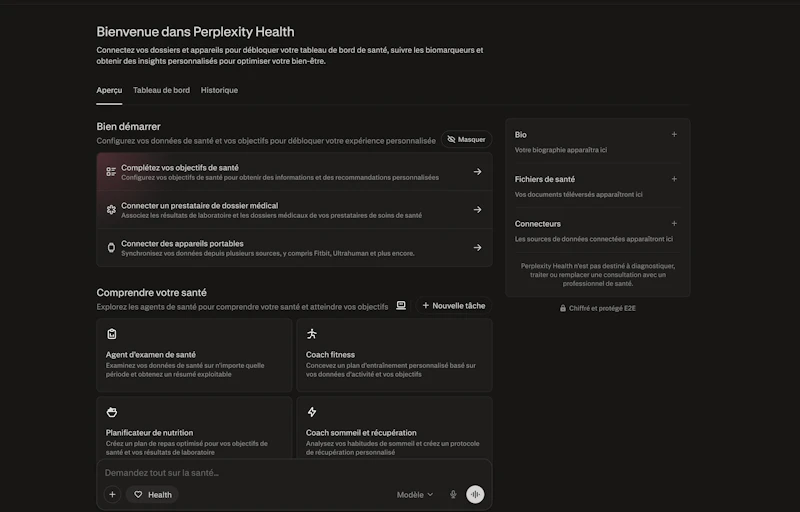The image size is (800, 512).
Task: Open the Aperçu tab
Action: point(109,90)
